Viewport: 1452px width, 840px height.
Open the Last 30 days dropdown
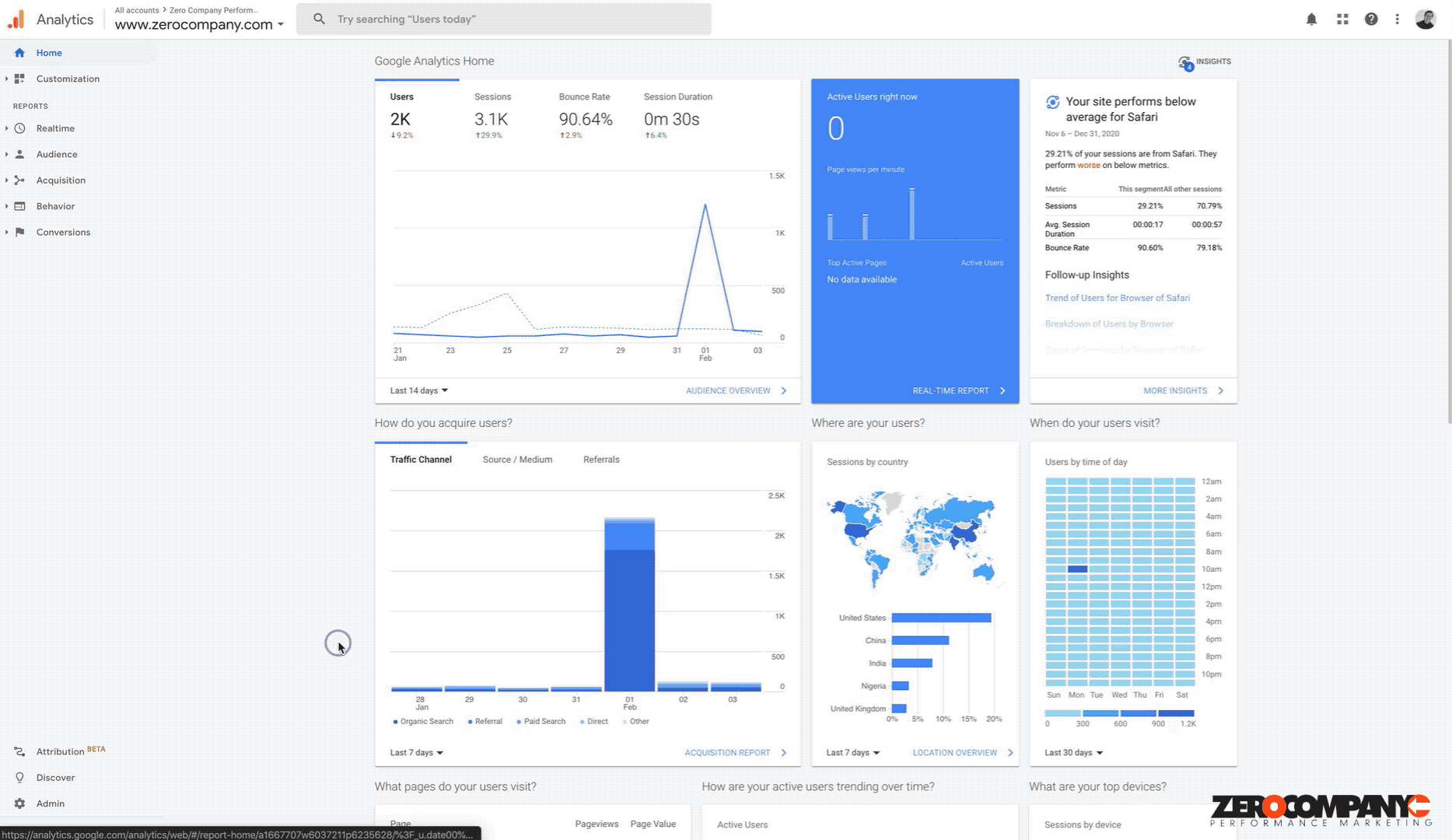tap(1073, 753)
